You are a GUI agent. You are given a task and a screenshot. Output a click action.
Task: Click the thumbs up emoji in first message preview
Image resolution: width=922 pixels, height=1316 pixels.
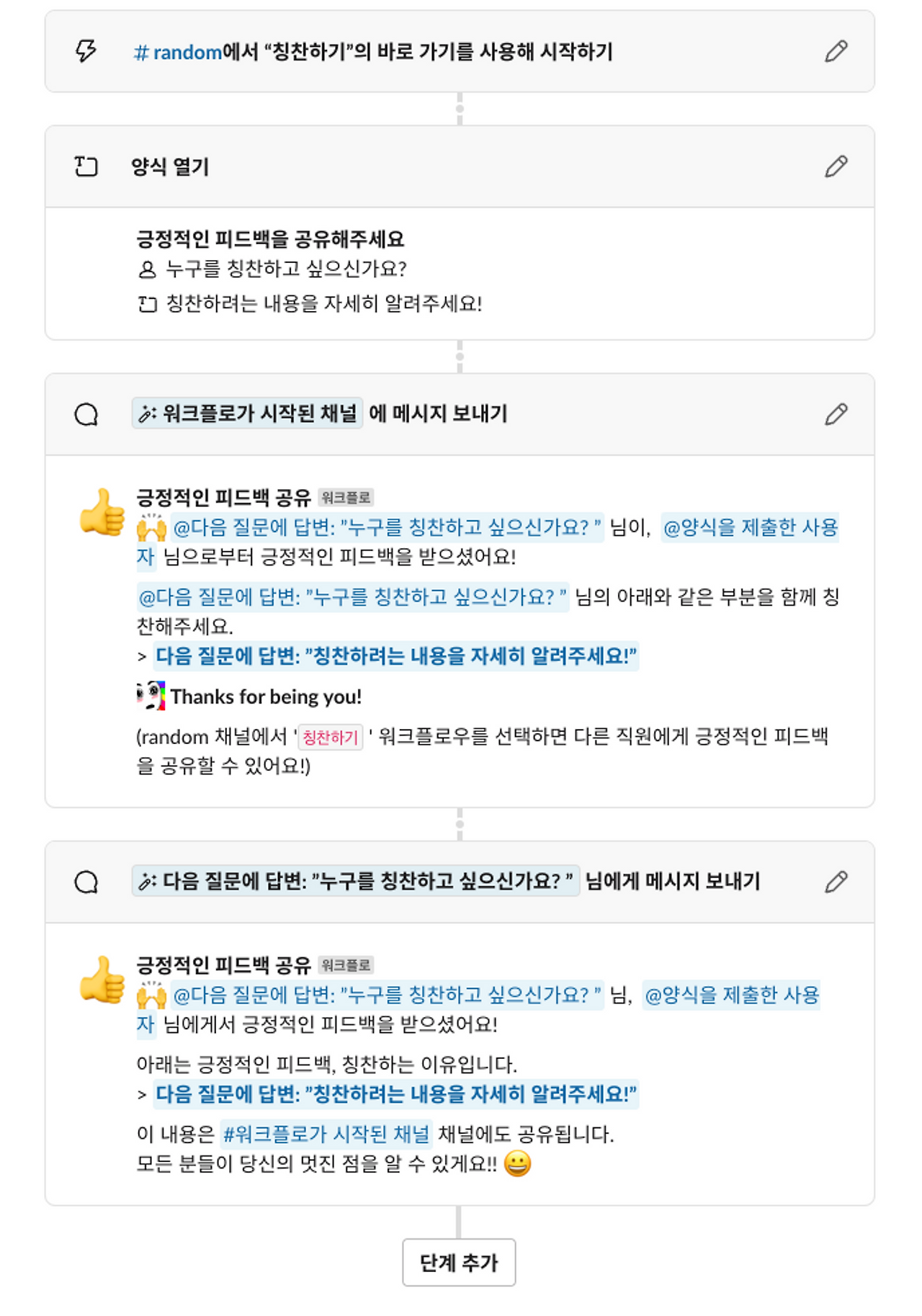coord(102,513)
